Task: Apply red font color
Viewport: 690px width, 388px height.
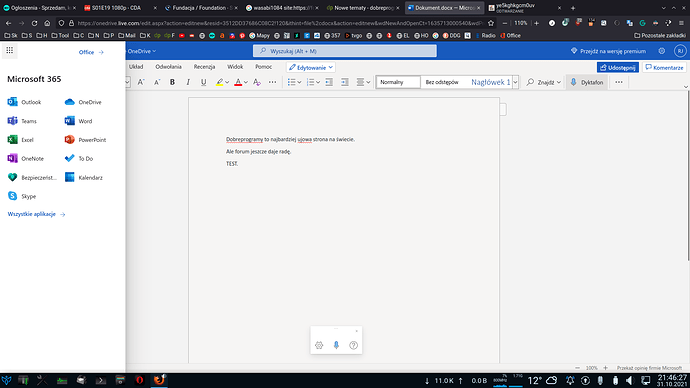Action: click(x=238, y=82)
